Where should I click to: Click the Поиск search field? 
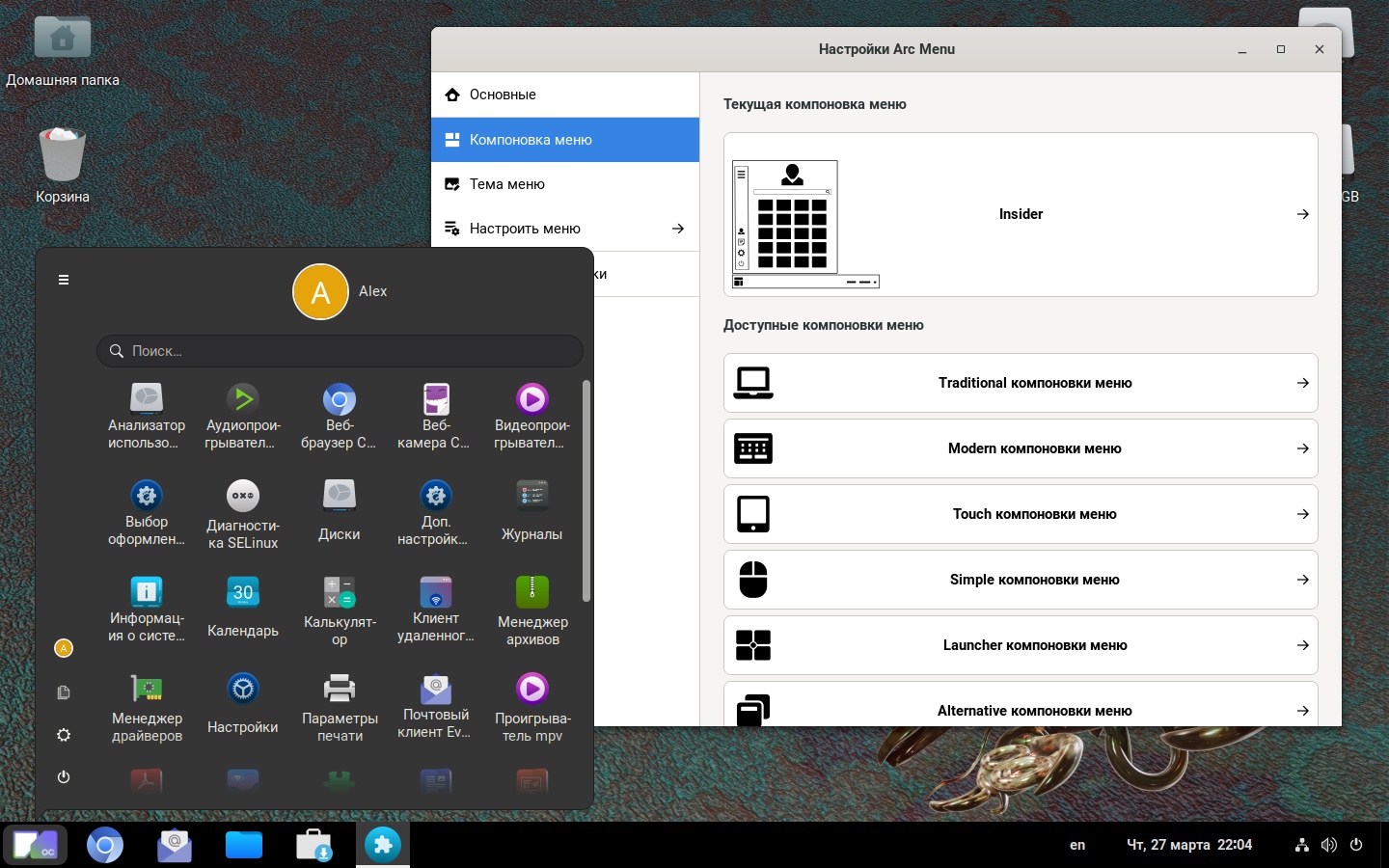[340, 351]
